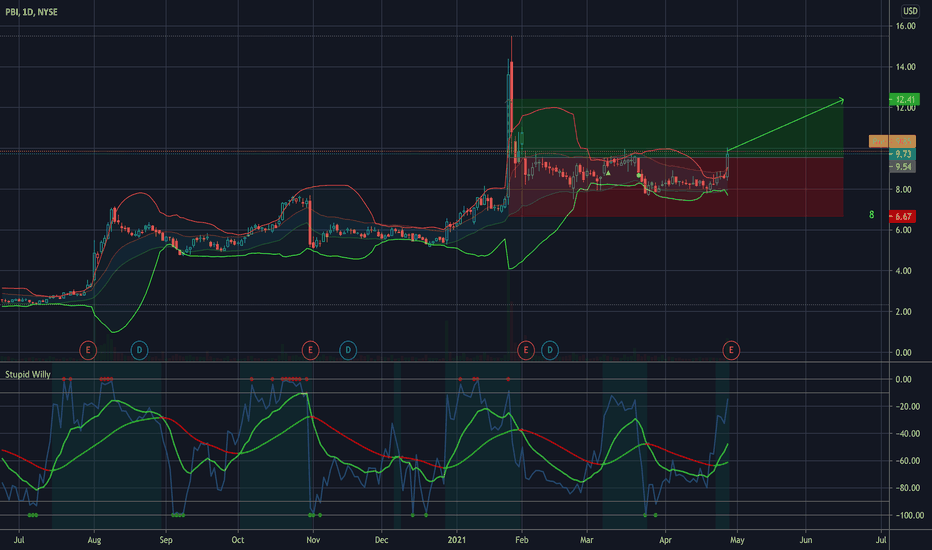Select the green profit zone of the position
Viewport: 932px width, 550px height.
point(678,128)
